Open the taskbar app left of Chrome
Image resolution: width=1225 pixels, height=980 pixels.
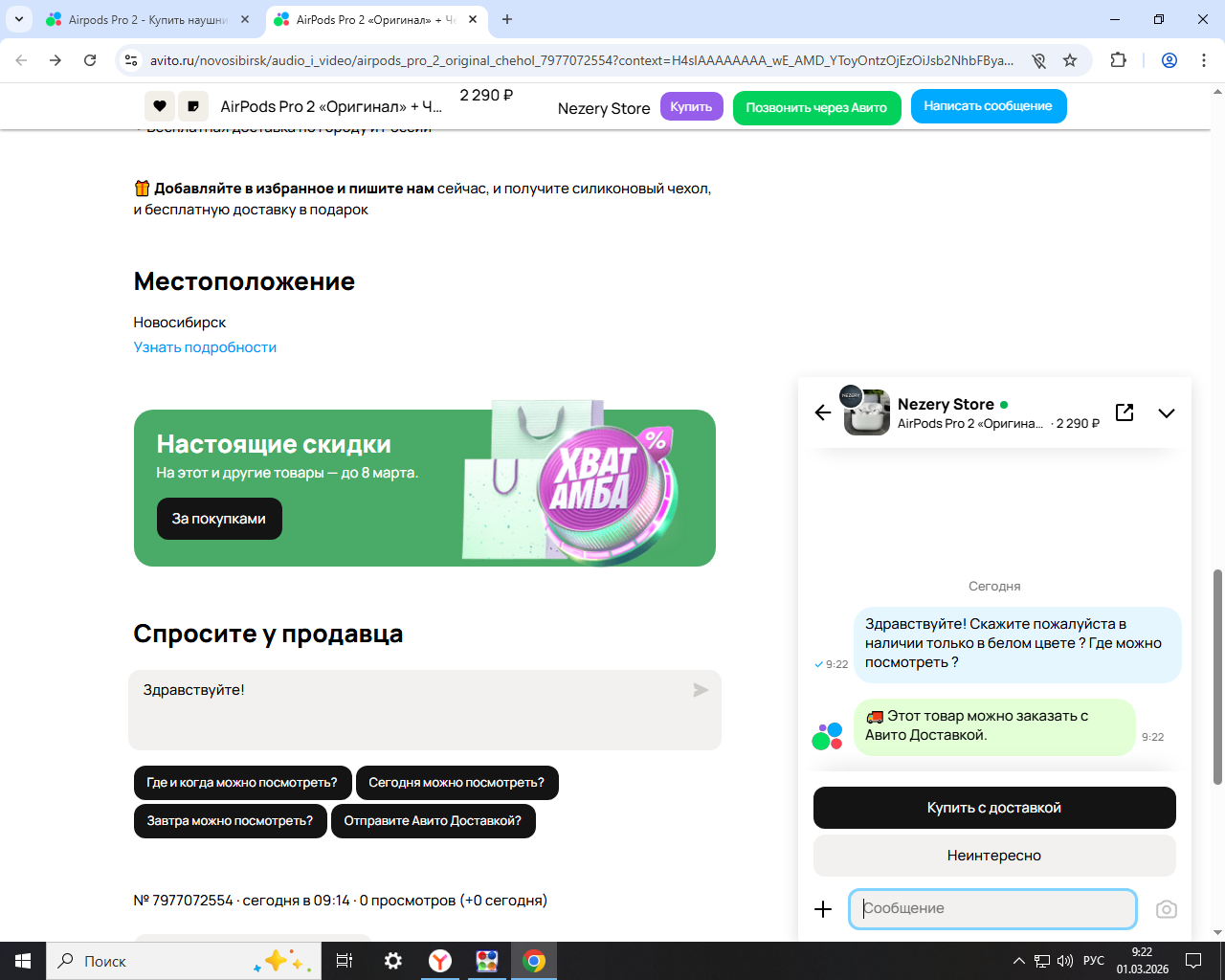click(487, 961)
